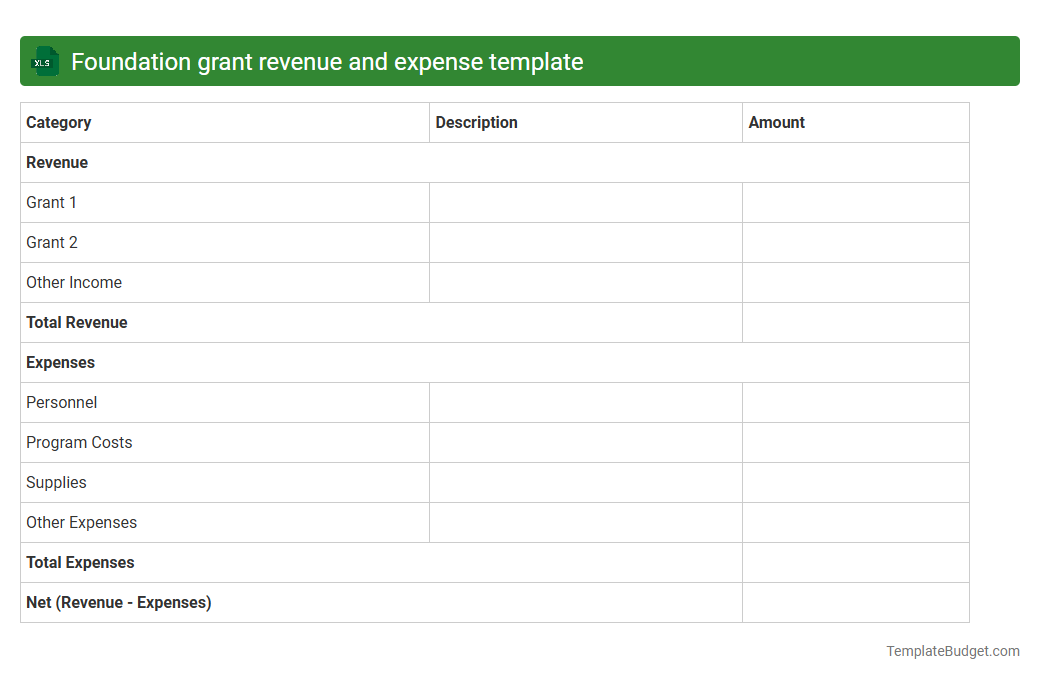Click the Total Expenses row
This screenshot has height=680, width=1040.
[80, 562]
